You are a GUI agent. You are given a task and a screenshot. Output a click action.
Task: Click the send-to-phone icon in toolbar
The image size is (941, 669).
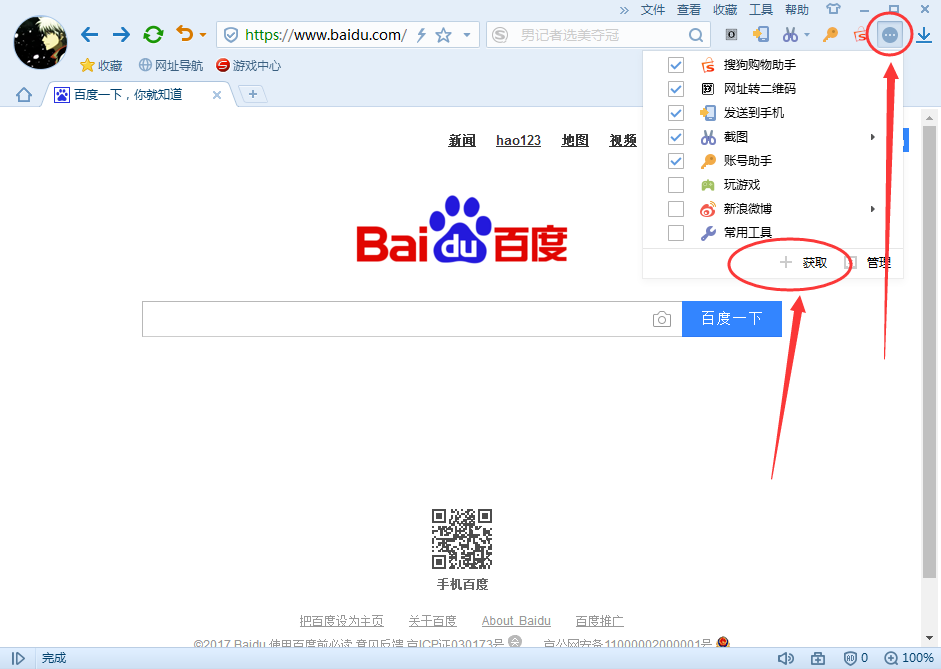[760, 34]
